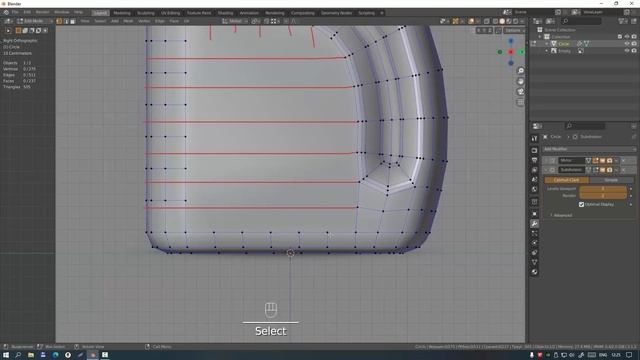Open the Particles properties tab icon

coord(534,233)
